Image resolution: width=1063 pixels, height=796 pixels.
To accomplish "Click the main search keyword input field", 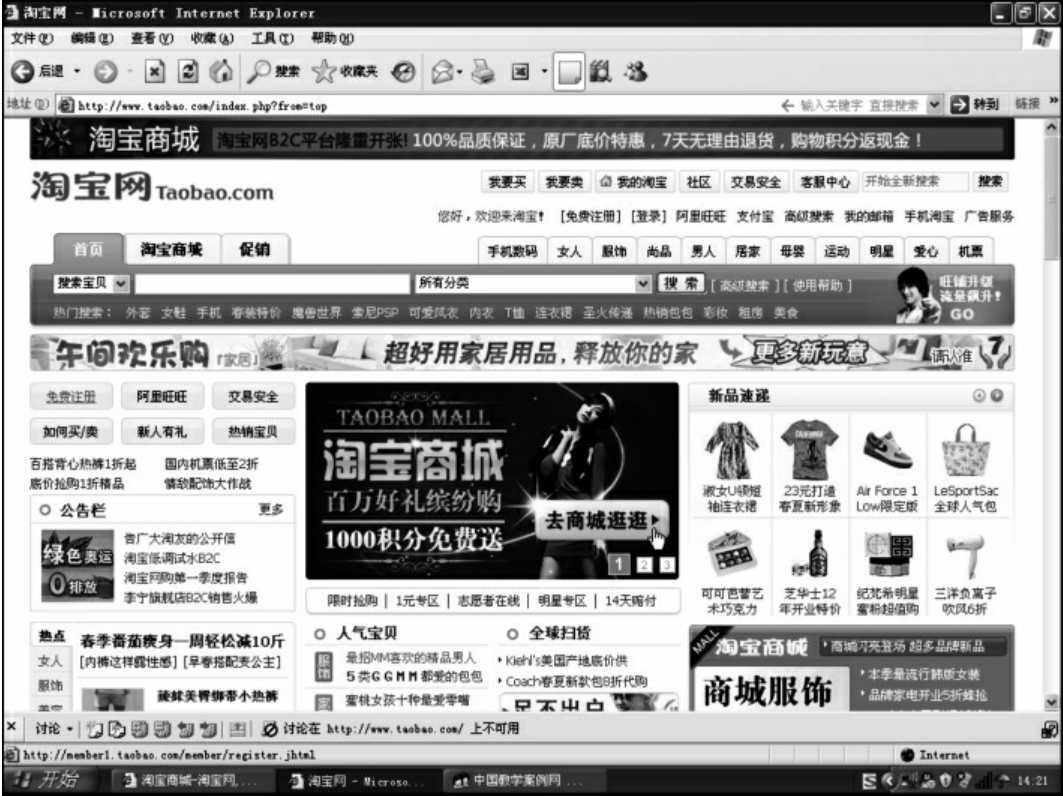I will click(273, 283).
